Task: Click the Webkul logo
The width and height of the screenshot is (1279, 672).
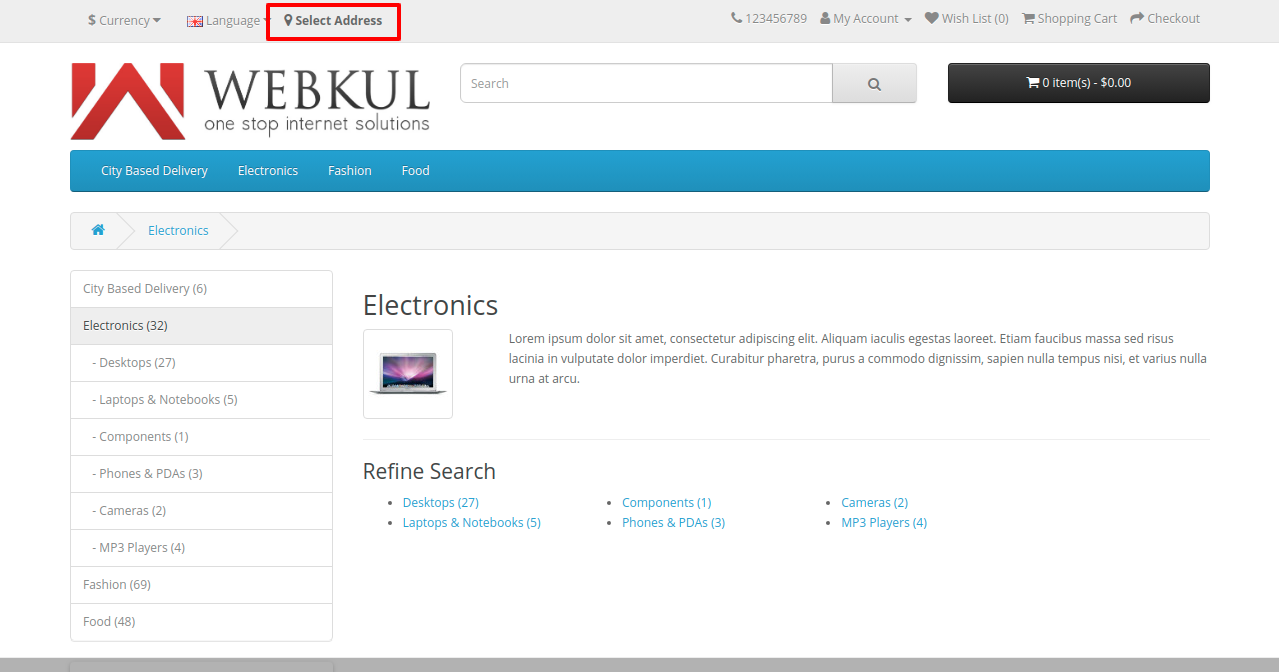Action: point(250,101)
